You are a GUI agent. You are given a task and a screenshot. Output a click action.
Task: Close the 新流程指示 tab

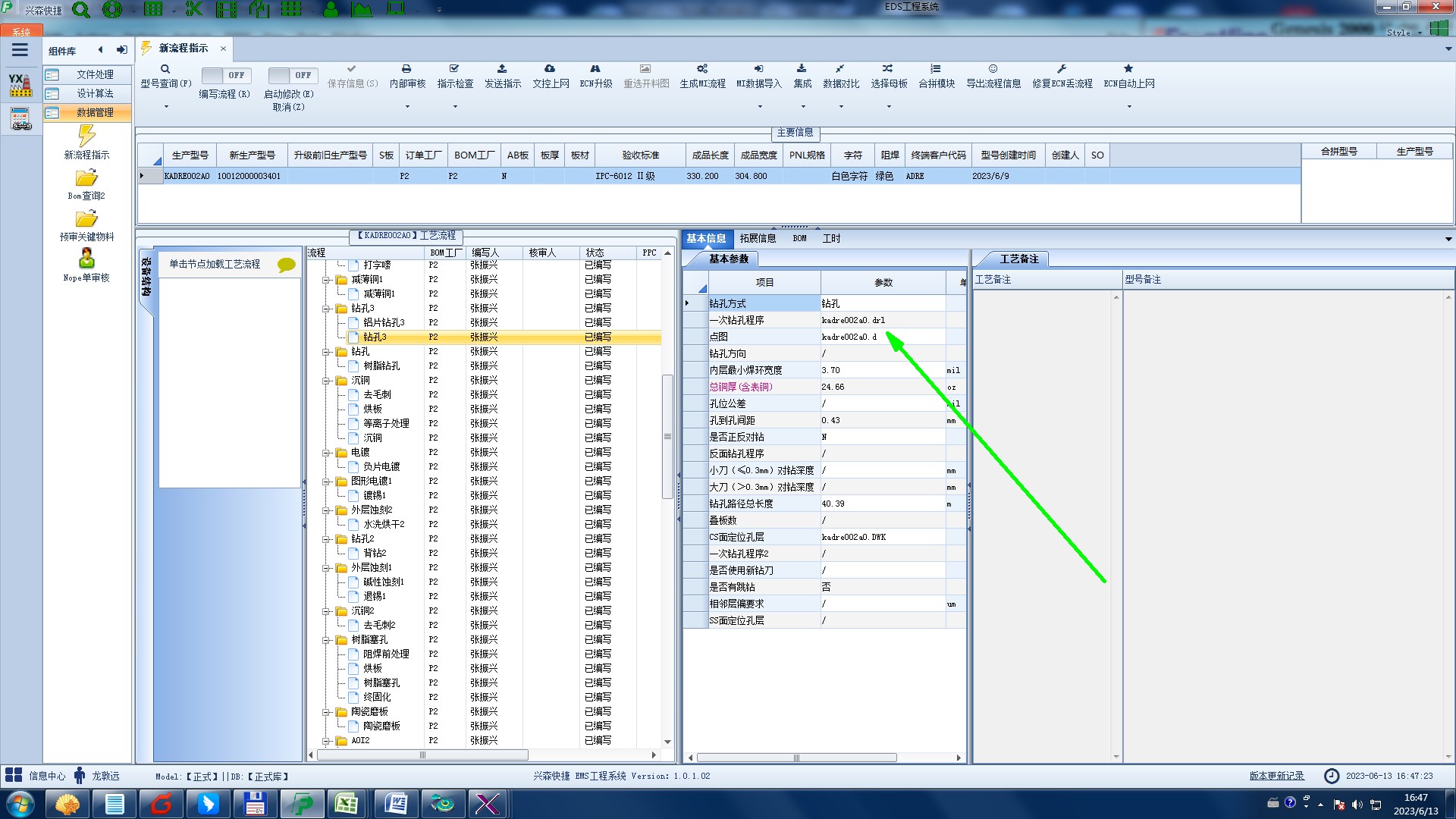[223, 49]
